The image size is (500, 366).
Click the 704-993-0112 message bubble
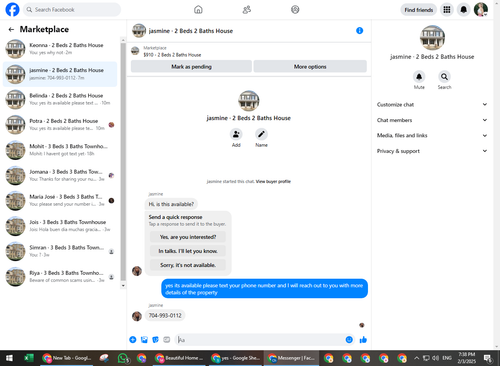coord(165,315)
